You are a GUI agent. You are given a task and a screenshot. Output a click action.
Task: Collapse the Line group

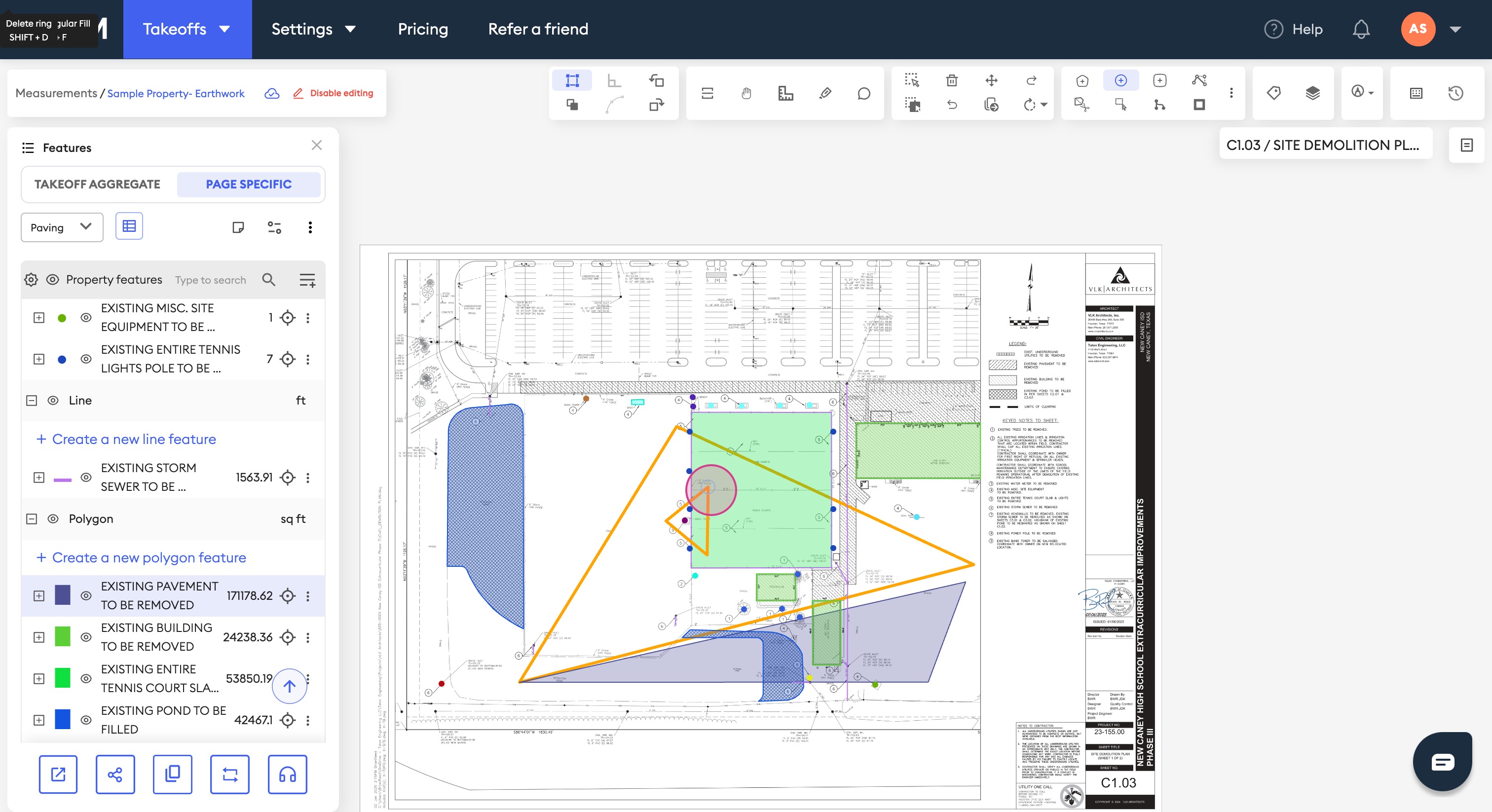pyautogui.click(x=32, y=401)
